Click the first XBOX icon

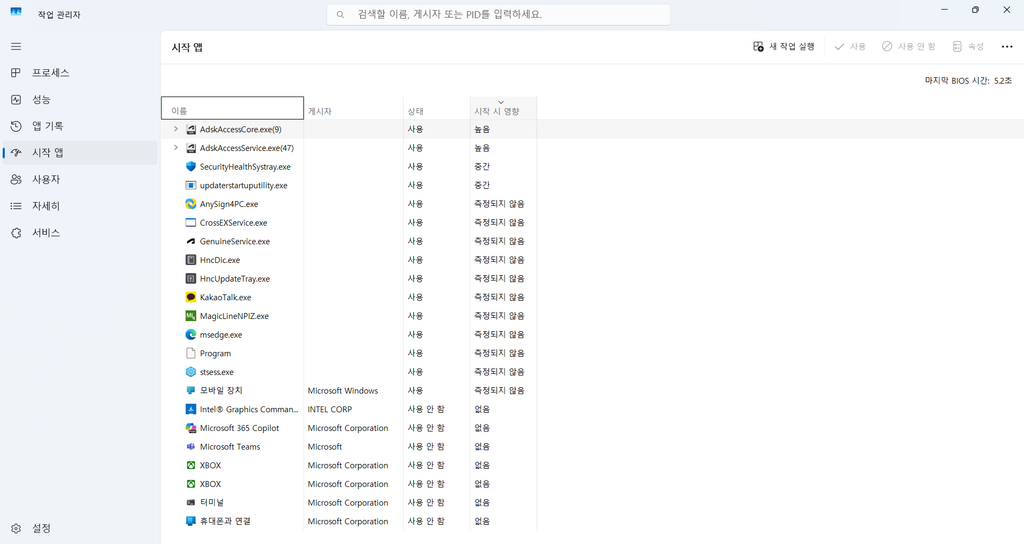click(191, 466)
